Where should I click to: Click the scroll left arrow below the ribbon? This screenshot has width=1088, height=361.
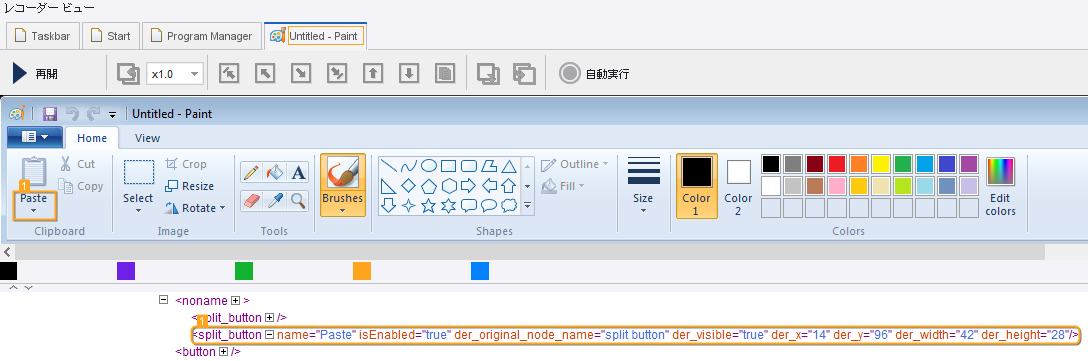(x=7, y=252)
